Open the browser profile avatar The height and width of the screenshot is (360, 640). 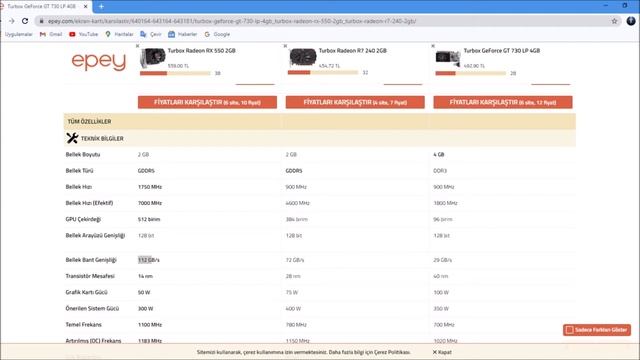pos(631,21)
